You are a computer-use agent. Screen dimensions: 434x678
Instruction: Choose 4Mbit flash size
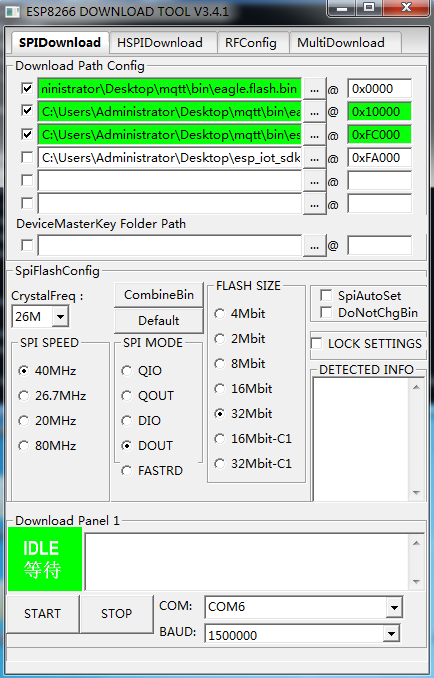click(240, 314)
